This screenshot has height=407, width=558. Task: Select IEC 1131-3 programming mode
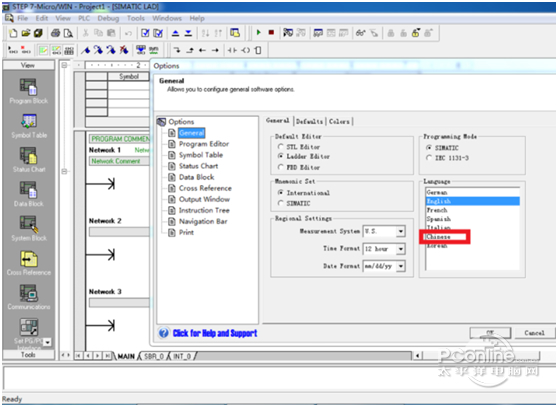point(429,158)
